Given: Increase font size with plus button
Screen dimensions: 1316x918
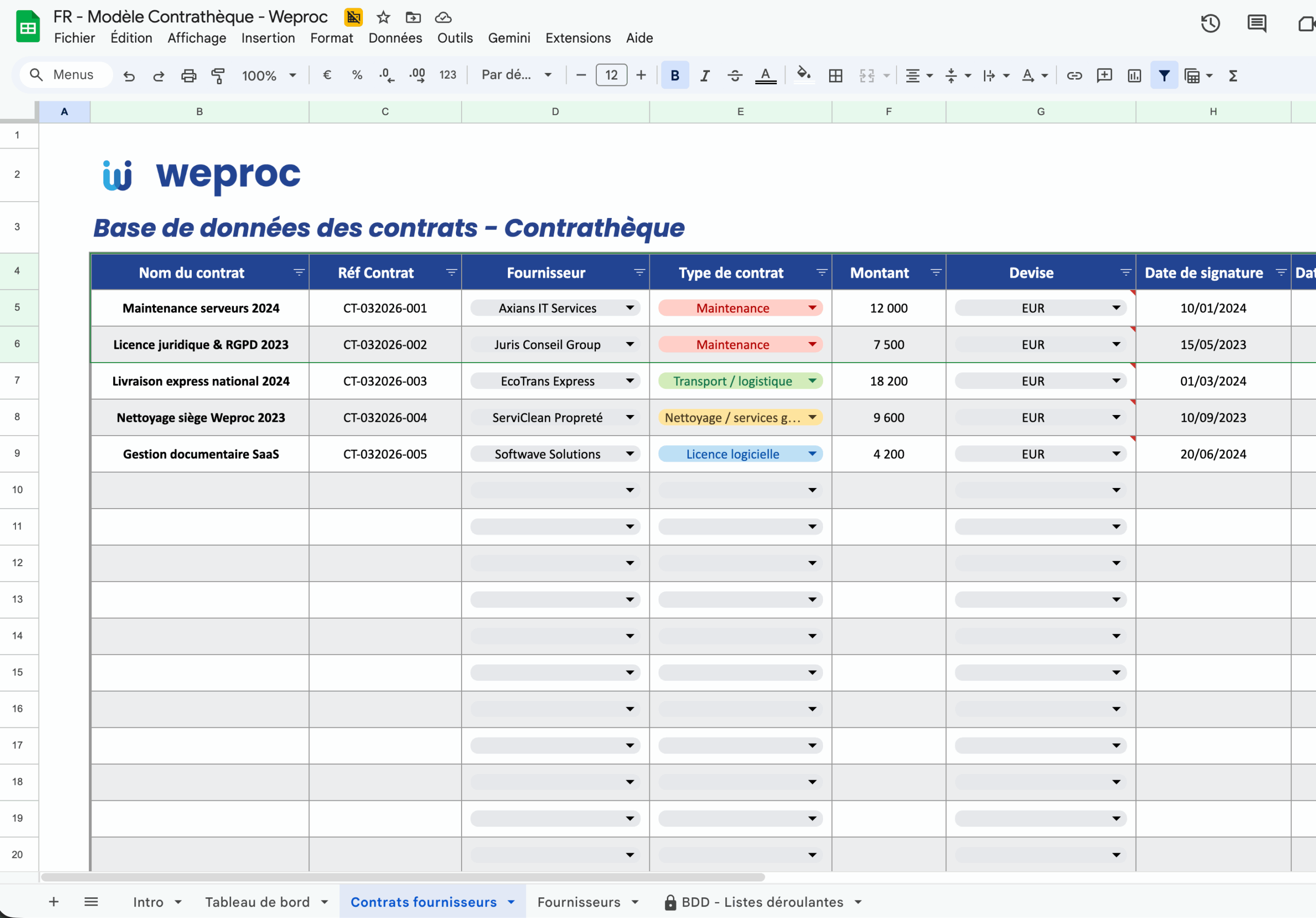Looking at the screenshot, I should pos(642,75).
